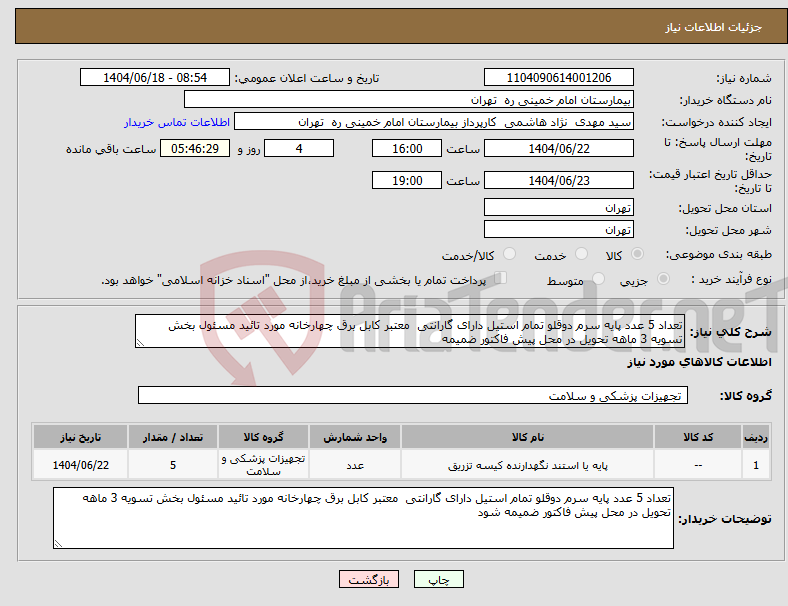The height and width of the screenshot is (606, 788).
Task: Click the واحد شمارش column header
Action: (355, 437)
